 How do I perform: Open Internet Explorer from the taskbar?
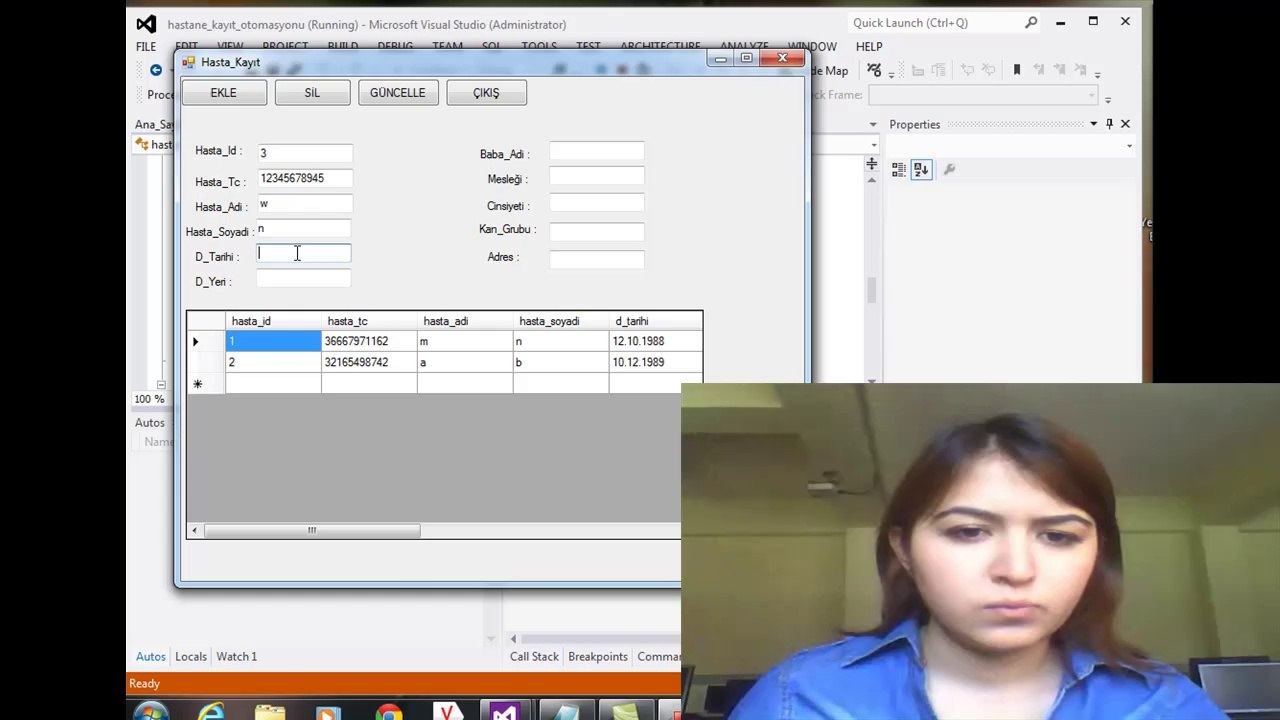(x=211, y=712)
